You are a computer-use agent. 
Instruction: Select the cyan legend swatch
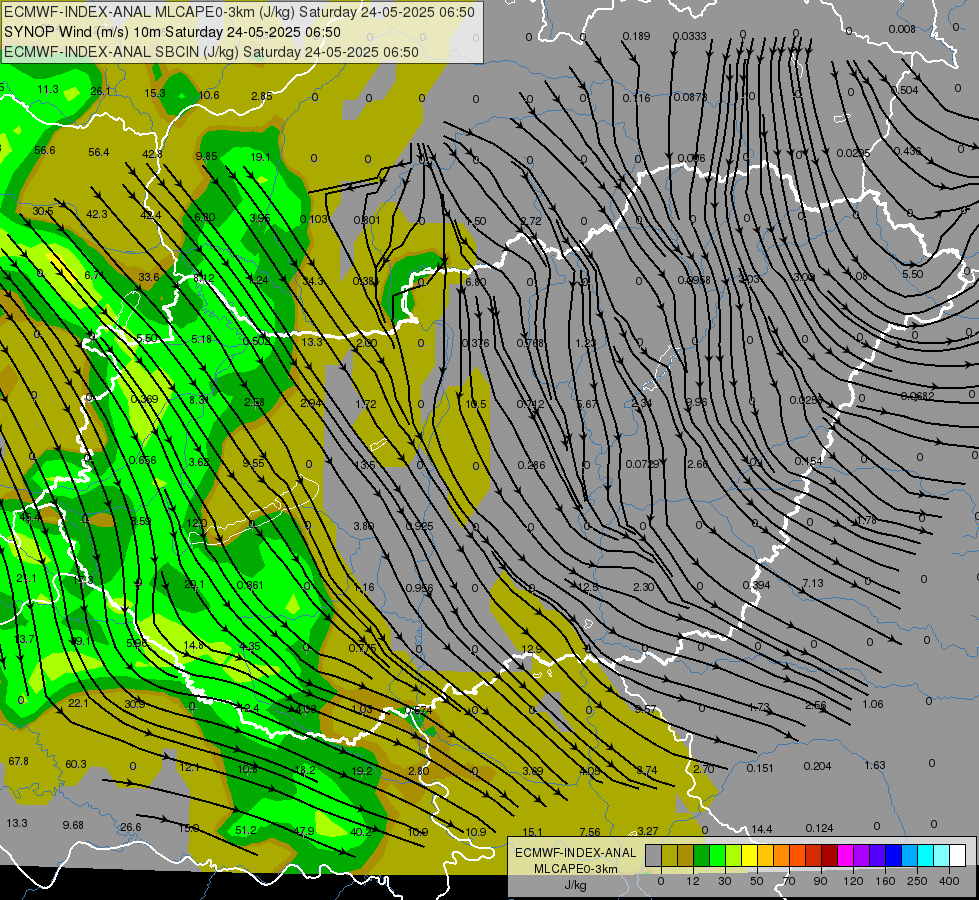pyautogui.click(x=925, y=856)
